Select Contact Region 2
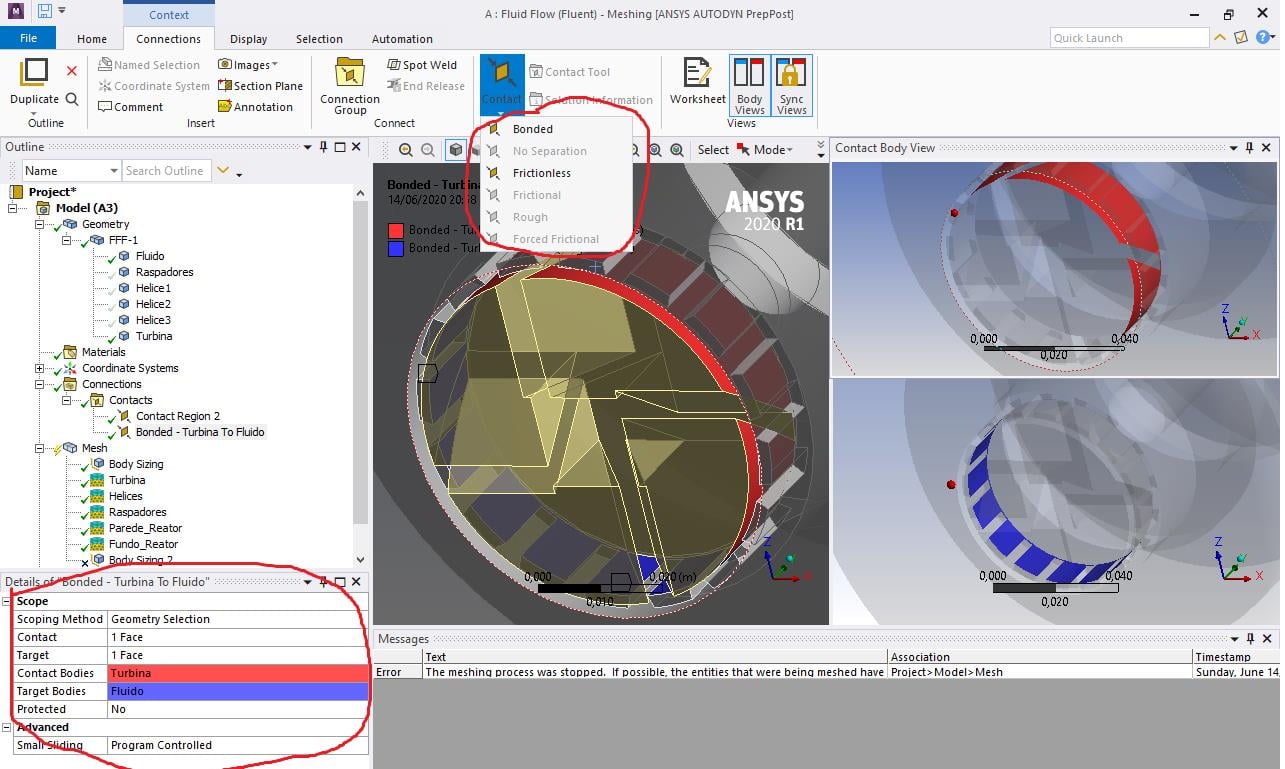The height and width of the screenshot is (769, 1285). 178,416
